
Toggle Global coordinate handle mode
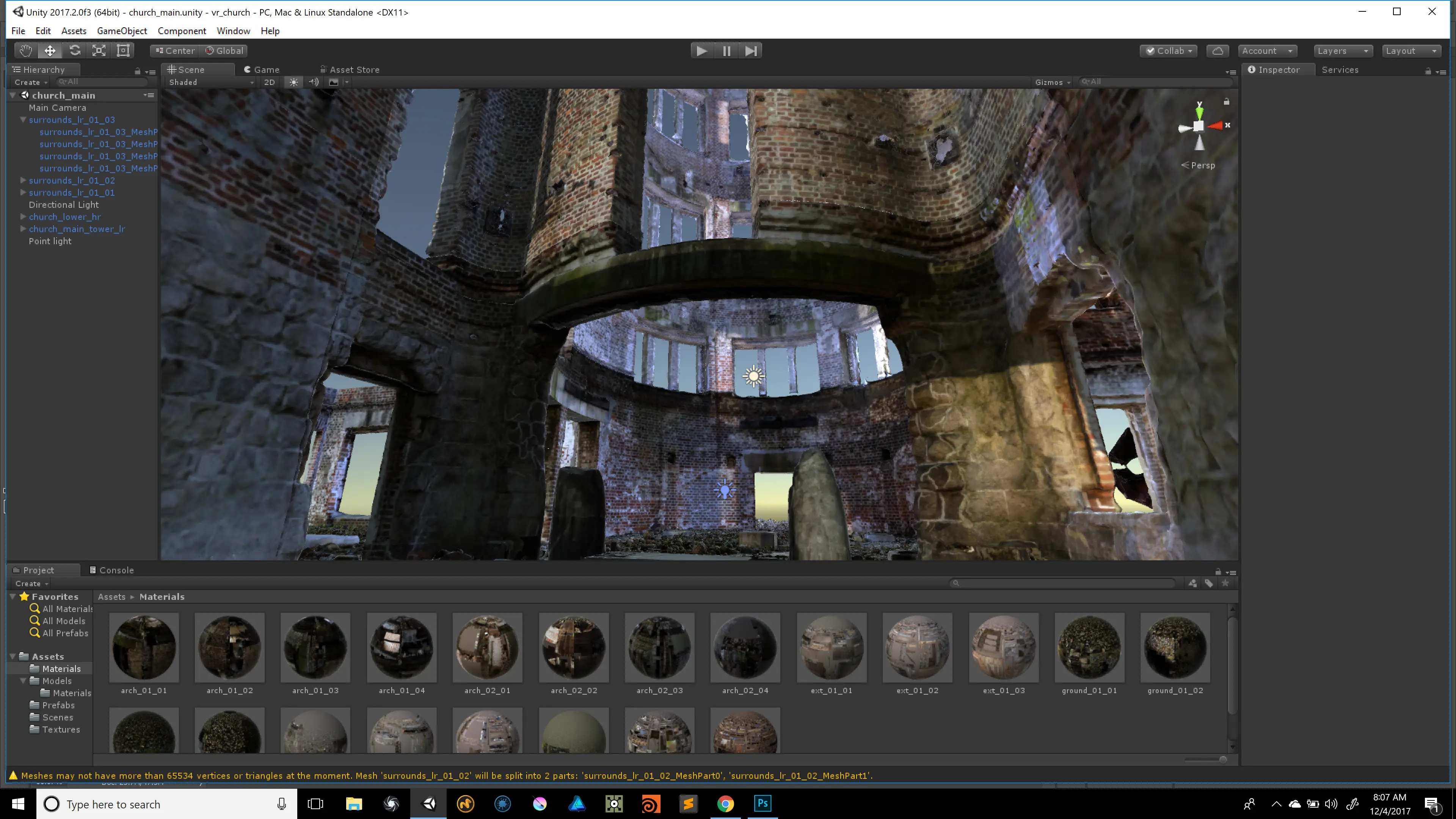coord(224,51)
